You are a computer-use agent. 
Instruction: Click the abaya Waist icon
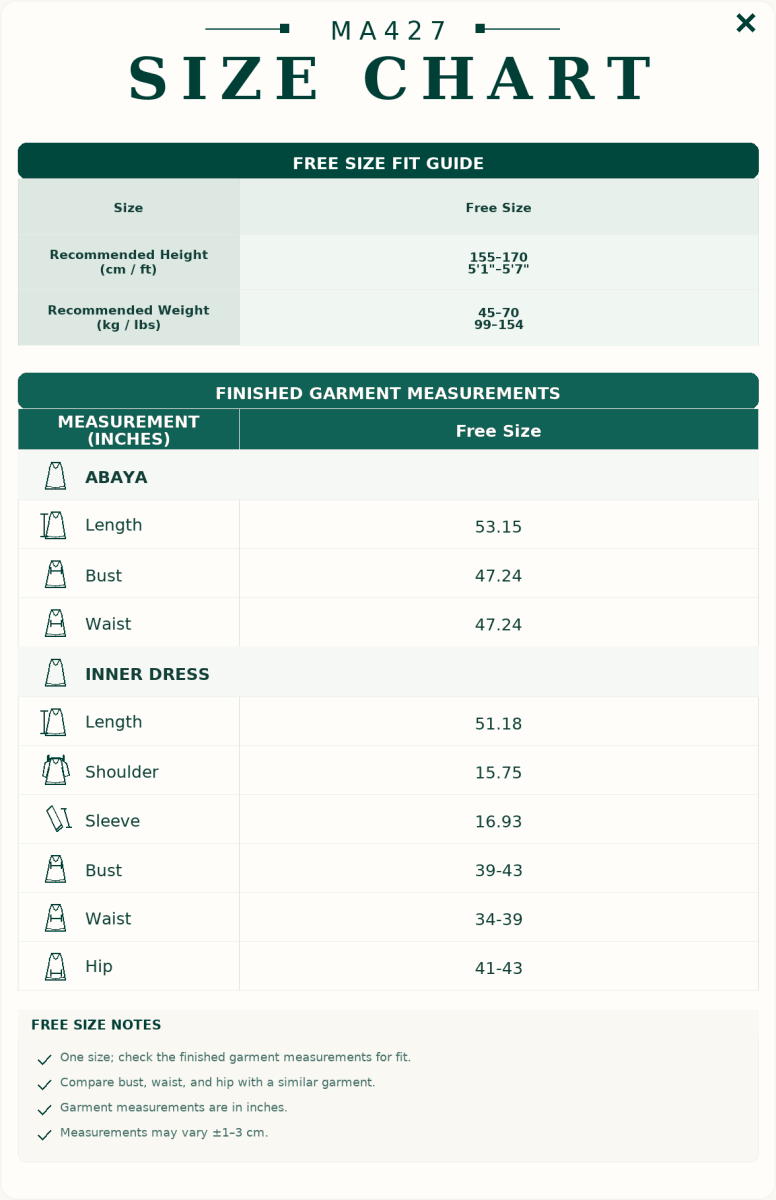(x=55, y=624)
